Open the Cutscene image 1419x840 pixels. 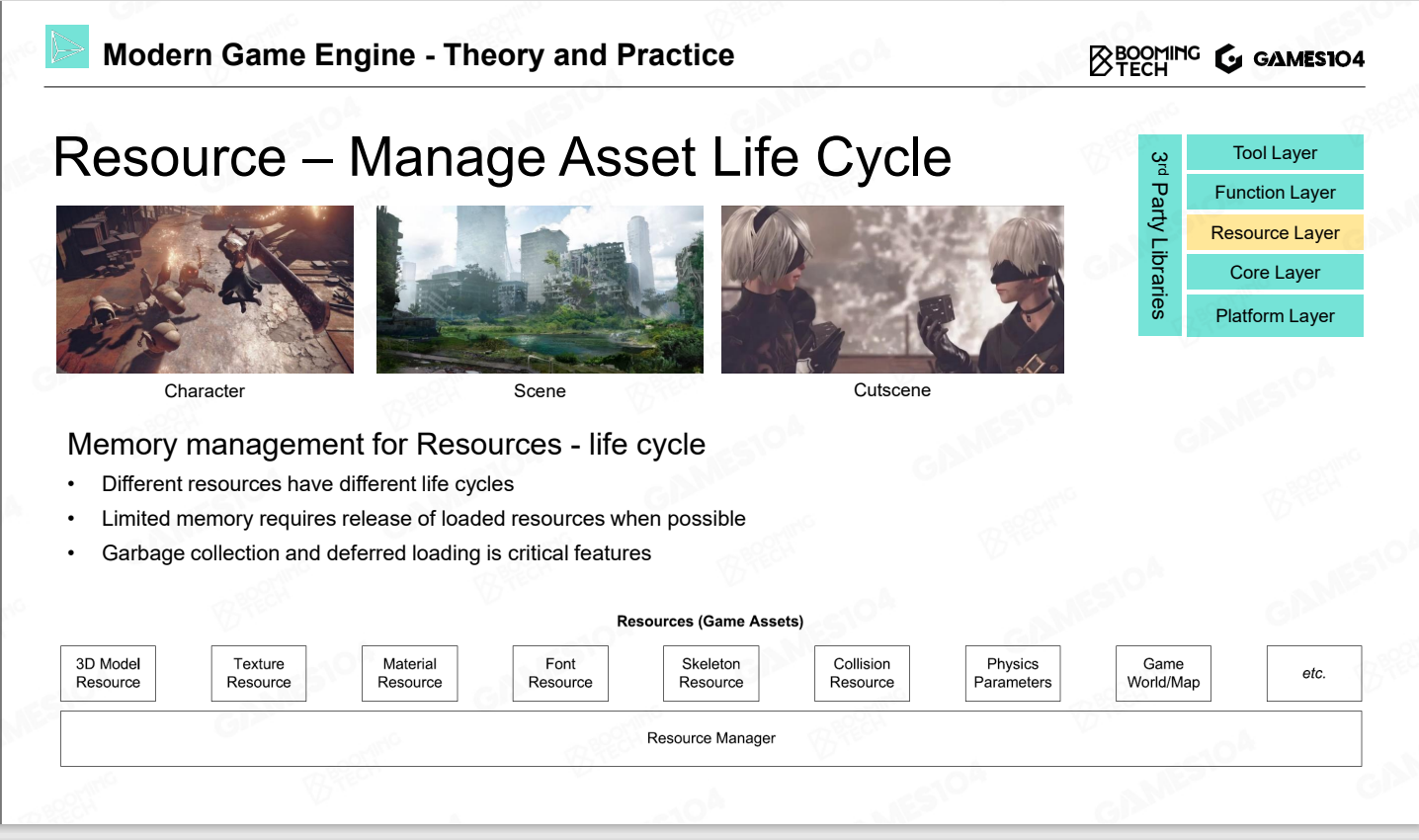point(892,290)
